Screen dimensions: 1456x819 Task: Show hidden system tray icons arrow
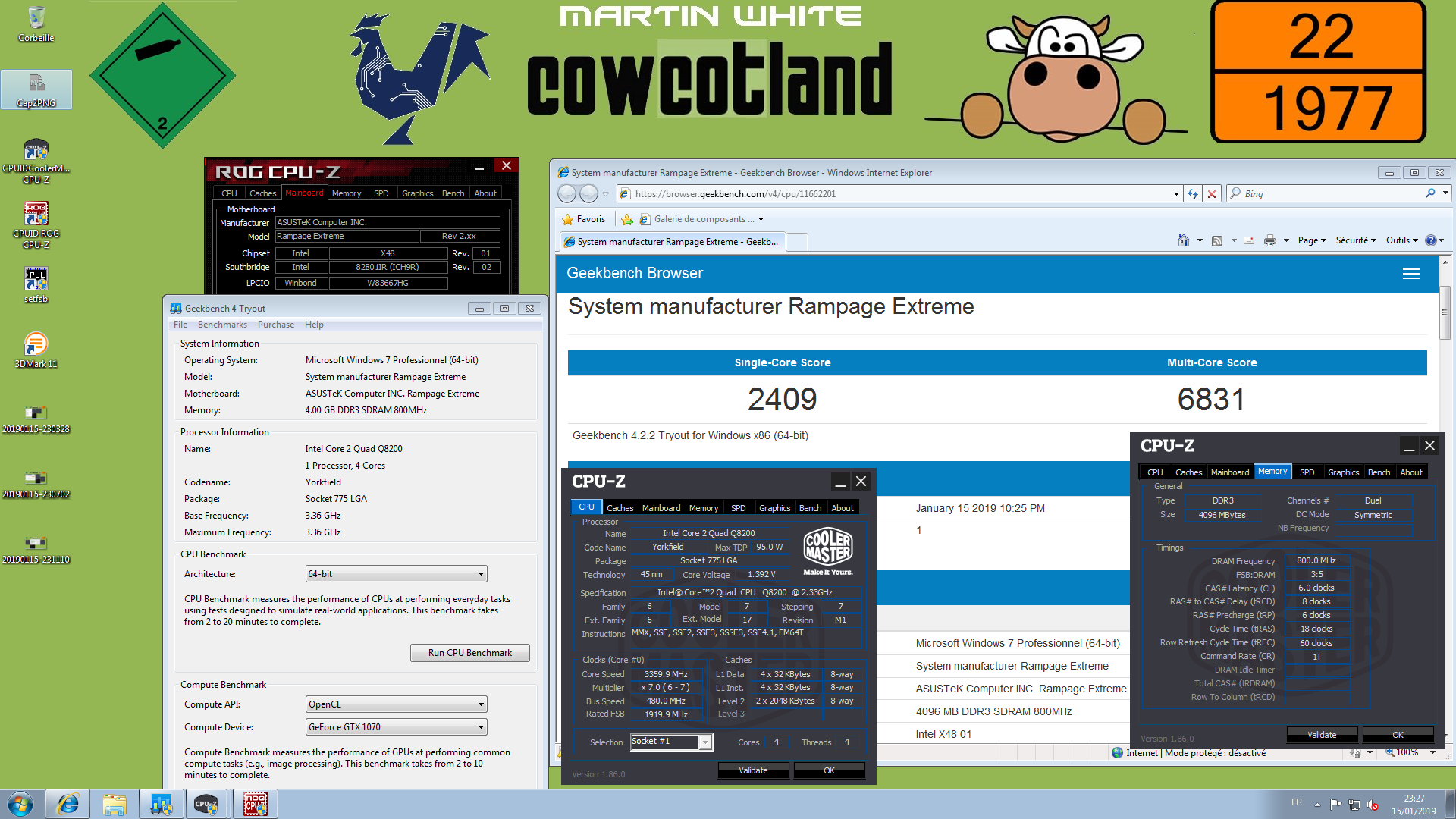(1317, 804)
